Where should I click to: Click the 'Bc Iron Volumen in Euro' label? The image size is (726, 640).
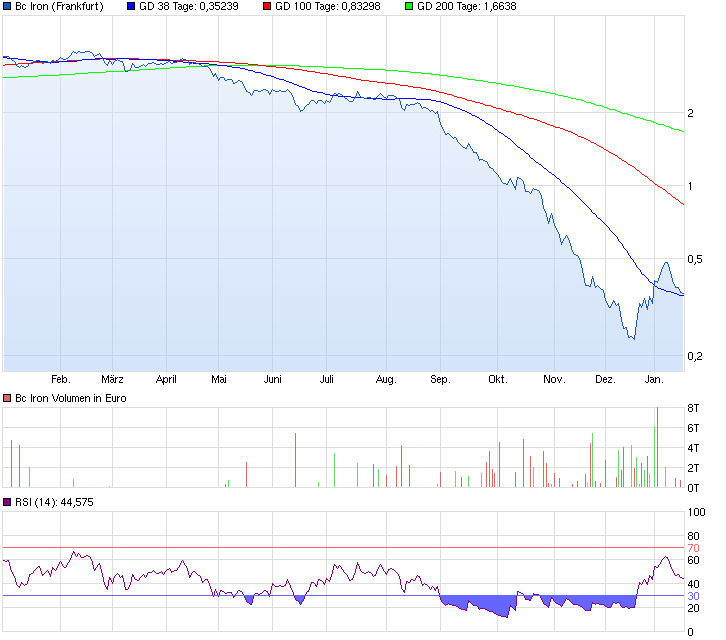click(70, 398)
